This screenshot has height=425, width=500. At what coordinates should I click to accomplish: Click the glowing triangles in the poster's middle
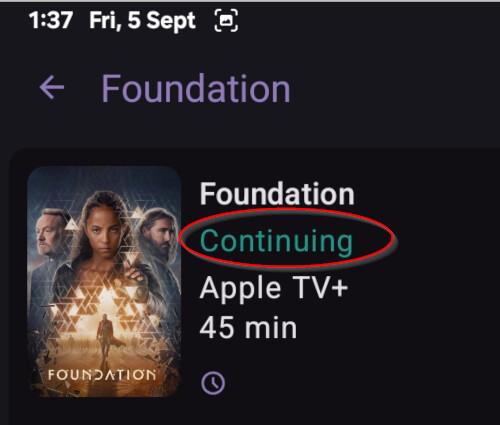click(103, 300)
